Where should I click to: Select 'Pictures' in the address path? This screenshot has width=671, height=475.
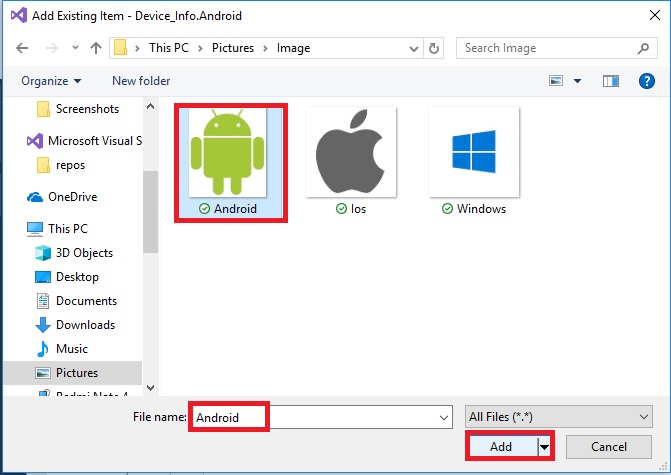point(233,48)
